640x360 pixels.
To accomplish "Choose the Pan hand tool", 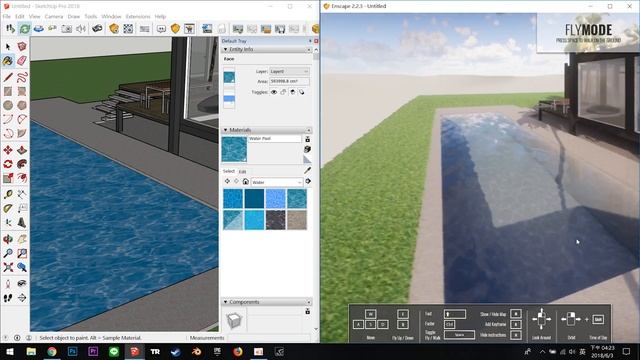I will 22,239.
